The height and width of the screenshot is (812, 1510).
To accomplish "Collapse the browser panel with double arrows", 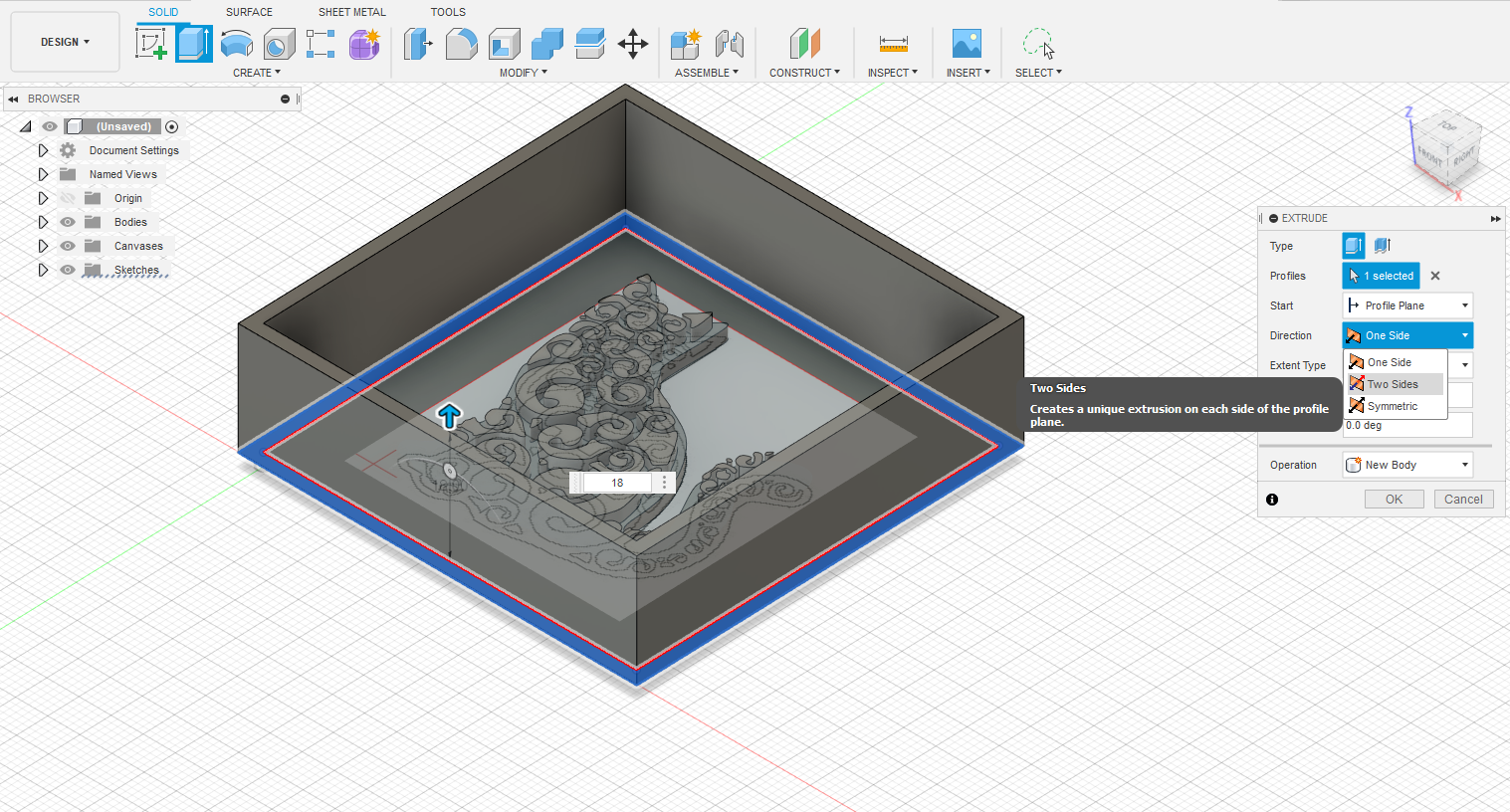I will 13,99.
